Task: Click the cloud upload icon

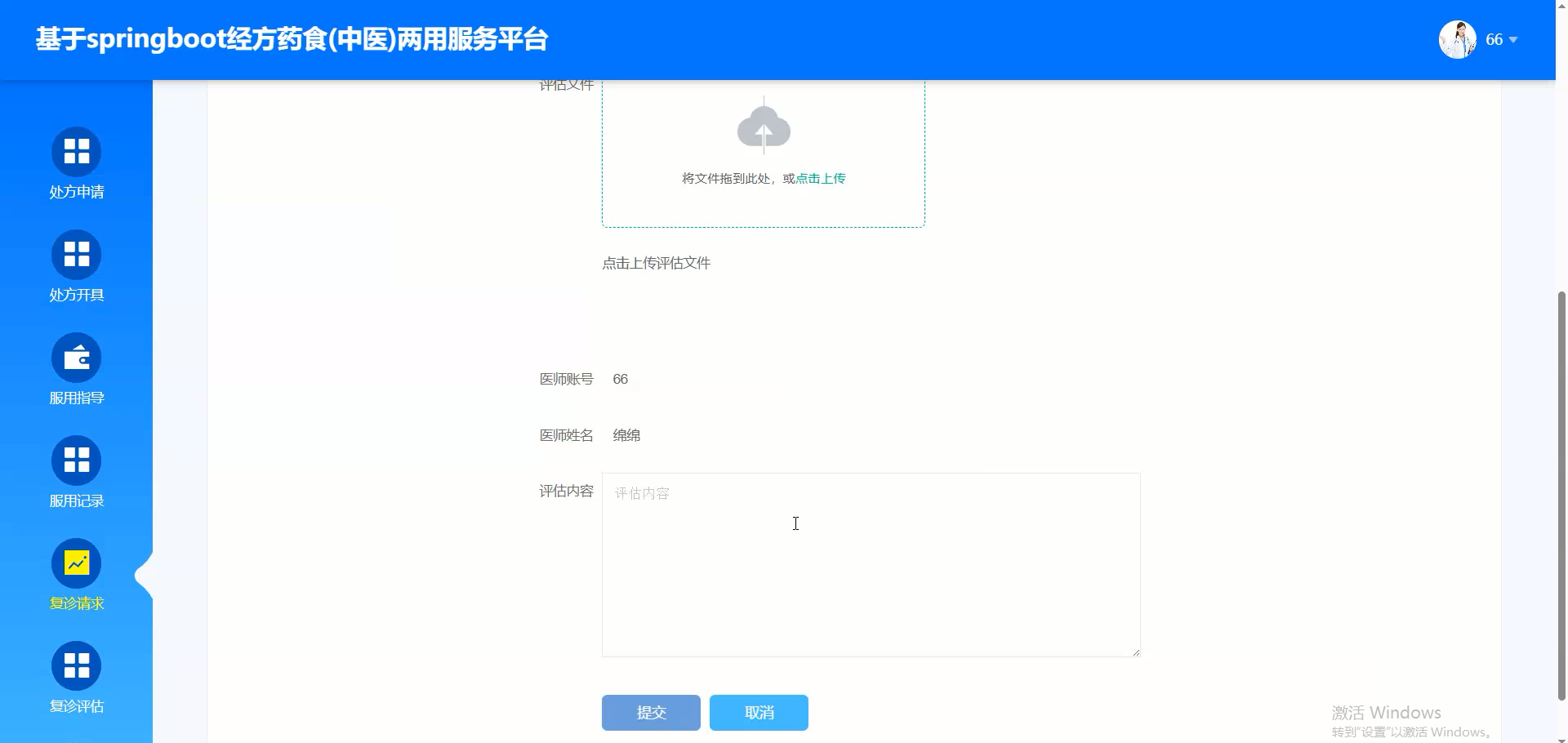Action: [x=763, y=127]
